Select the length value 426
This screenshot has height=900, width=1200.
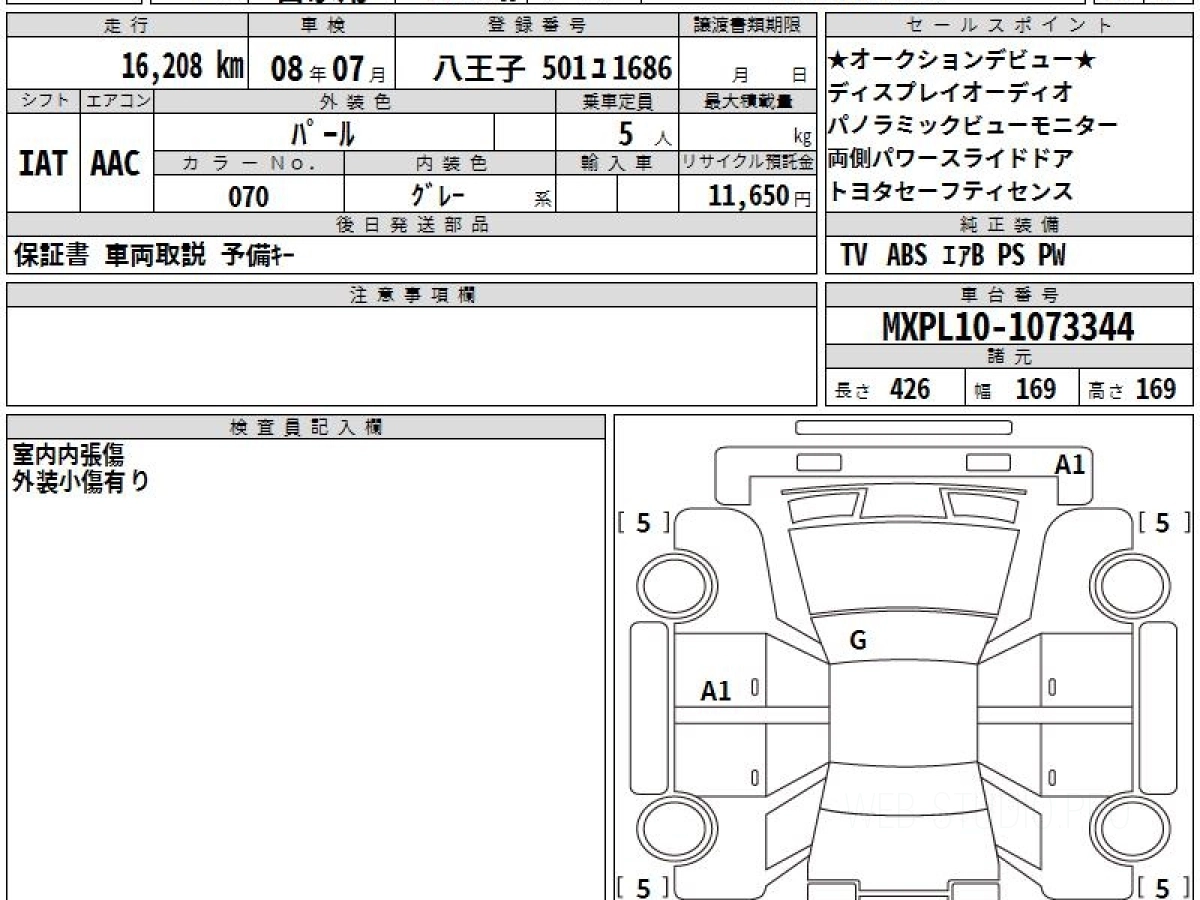pyautogui.click(x=909, y=389)
